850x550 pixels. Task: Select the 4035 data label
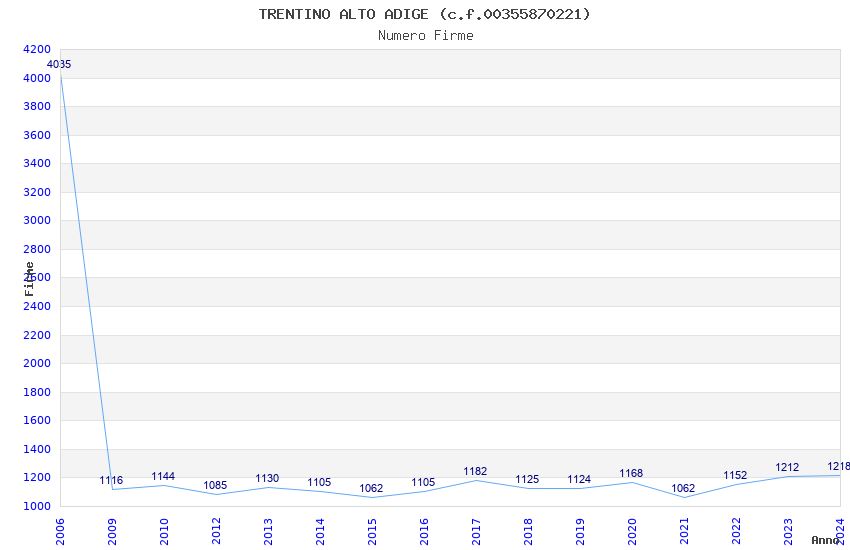pos(59,64)
